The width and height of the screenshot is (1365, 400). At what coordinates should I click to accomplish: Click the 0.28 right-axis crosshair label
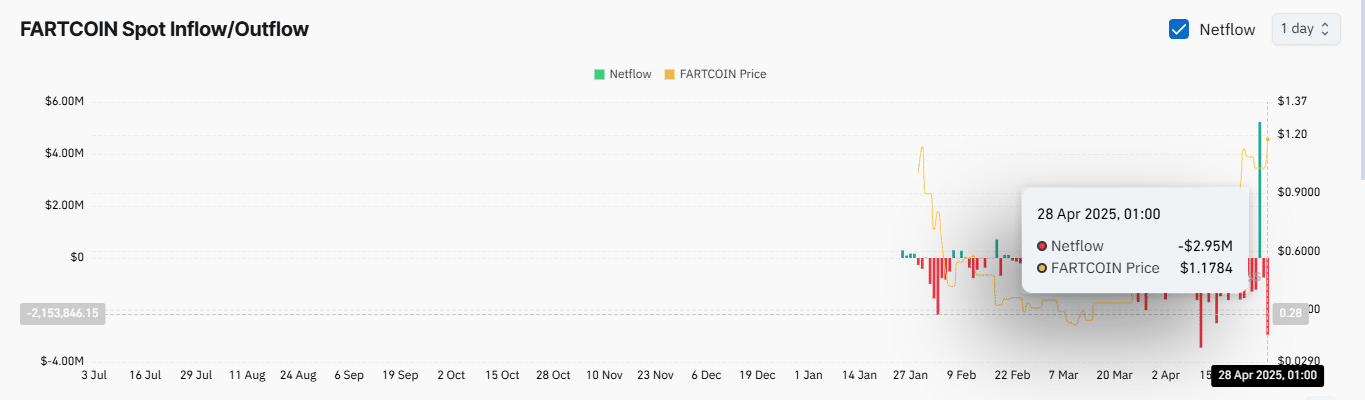click(1291, 313)
